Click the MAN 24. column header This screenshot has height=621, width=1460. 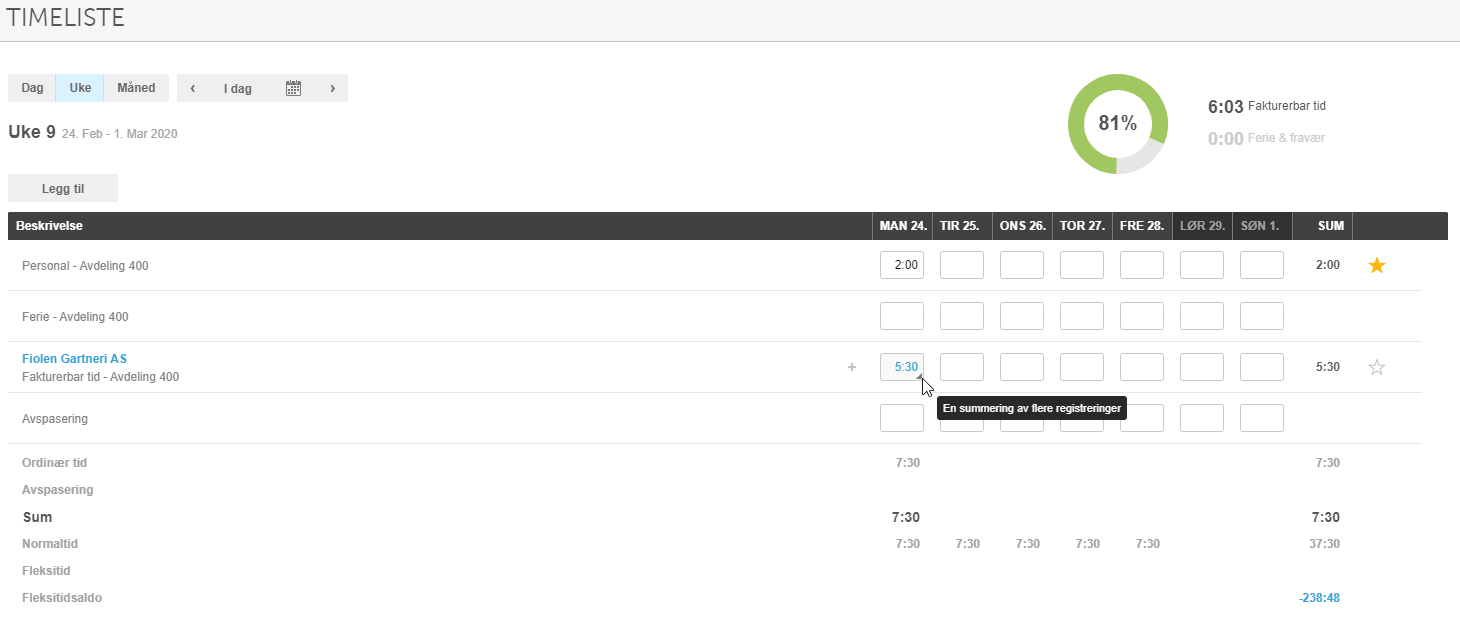coord(903,226)
